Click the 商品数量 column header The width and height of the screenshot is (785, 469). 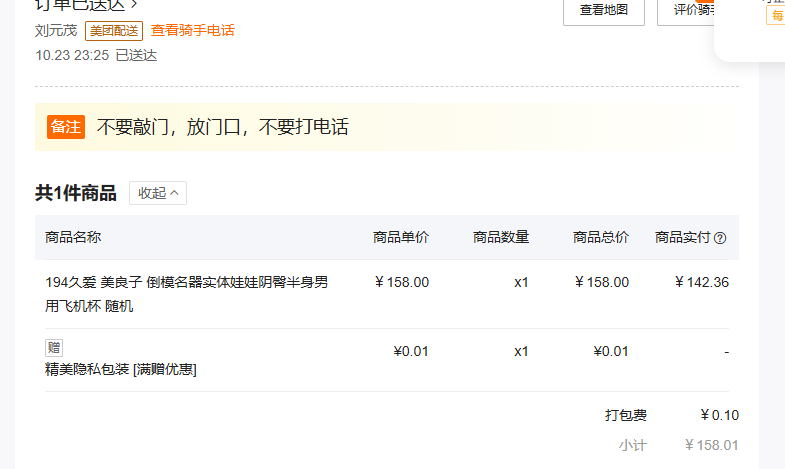point(501,237)
